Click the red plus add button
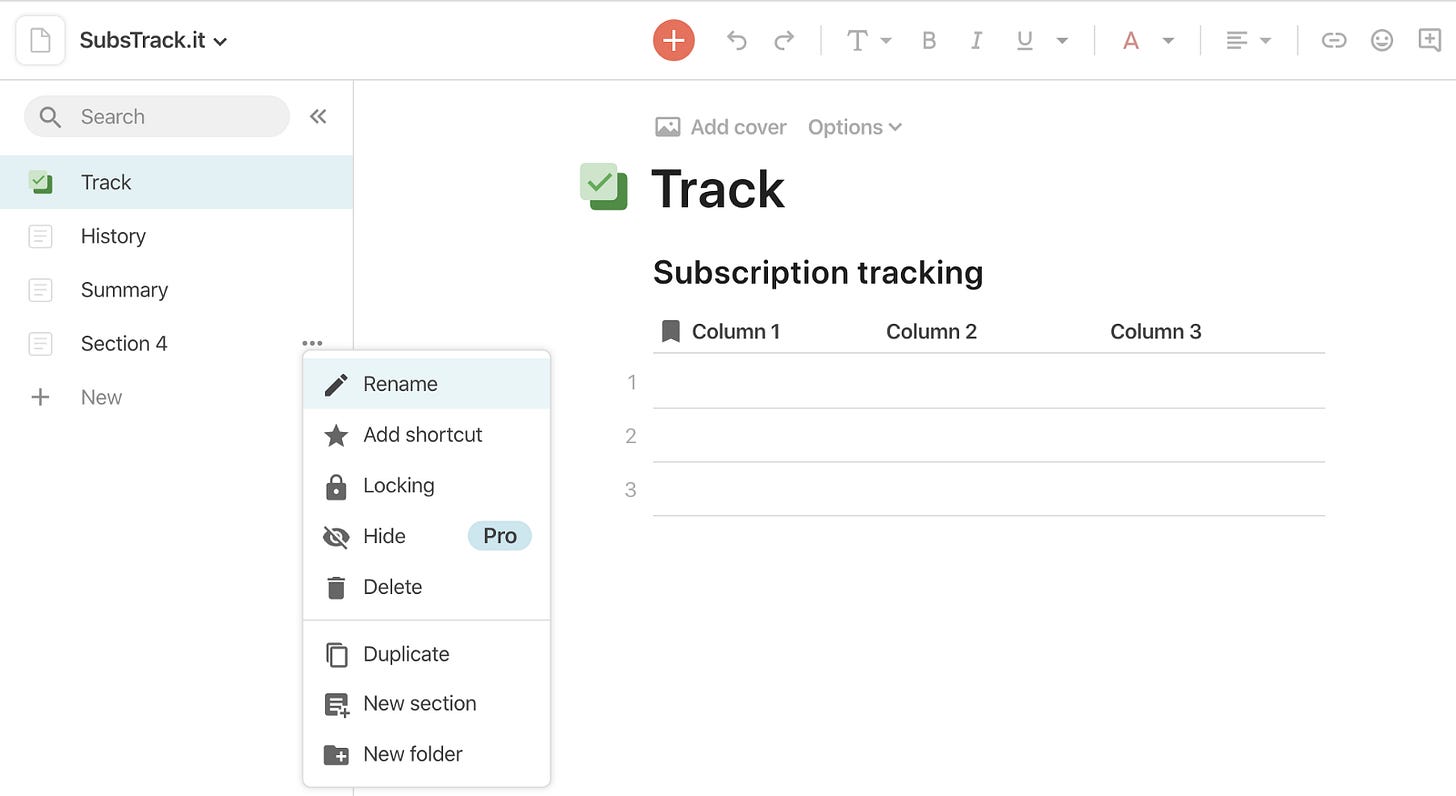 point(674,40)
